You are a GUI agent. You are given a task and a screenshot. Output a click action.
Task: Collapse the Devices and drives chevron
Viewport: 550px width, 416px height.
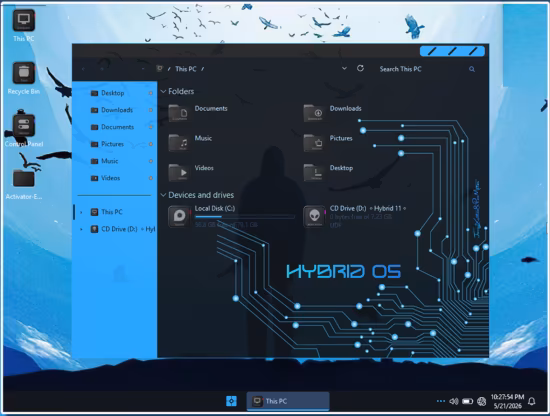[163, 195]
